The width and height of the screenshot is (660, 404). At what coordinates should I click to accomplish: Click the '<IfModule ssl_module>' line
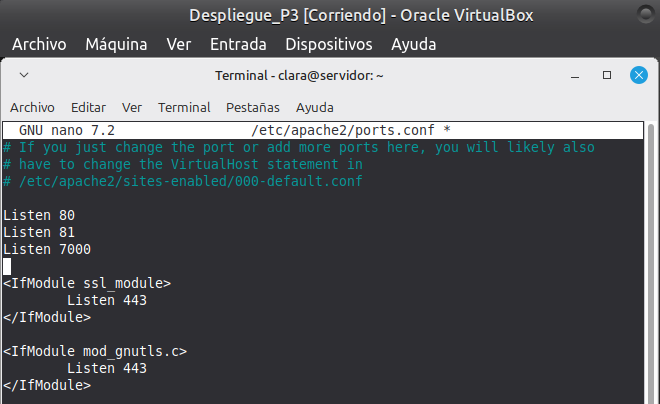[x=87, y=283]
